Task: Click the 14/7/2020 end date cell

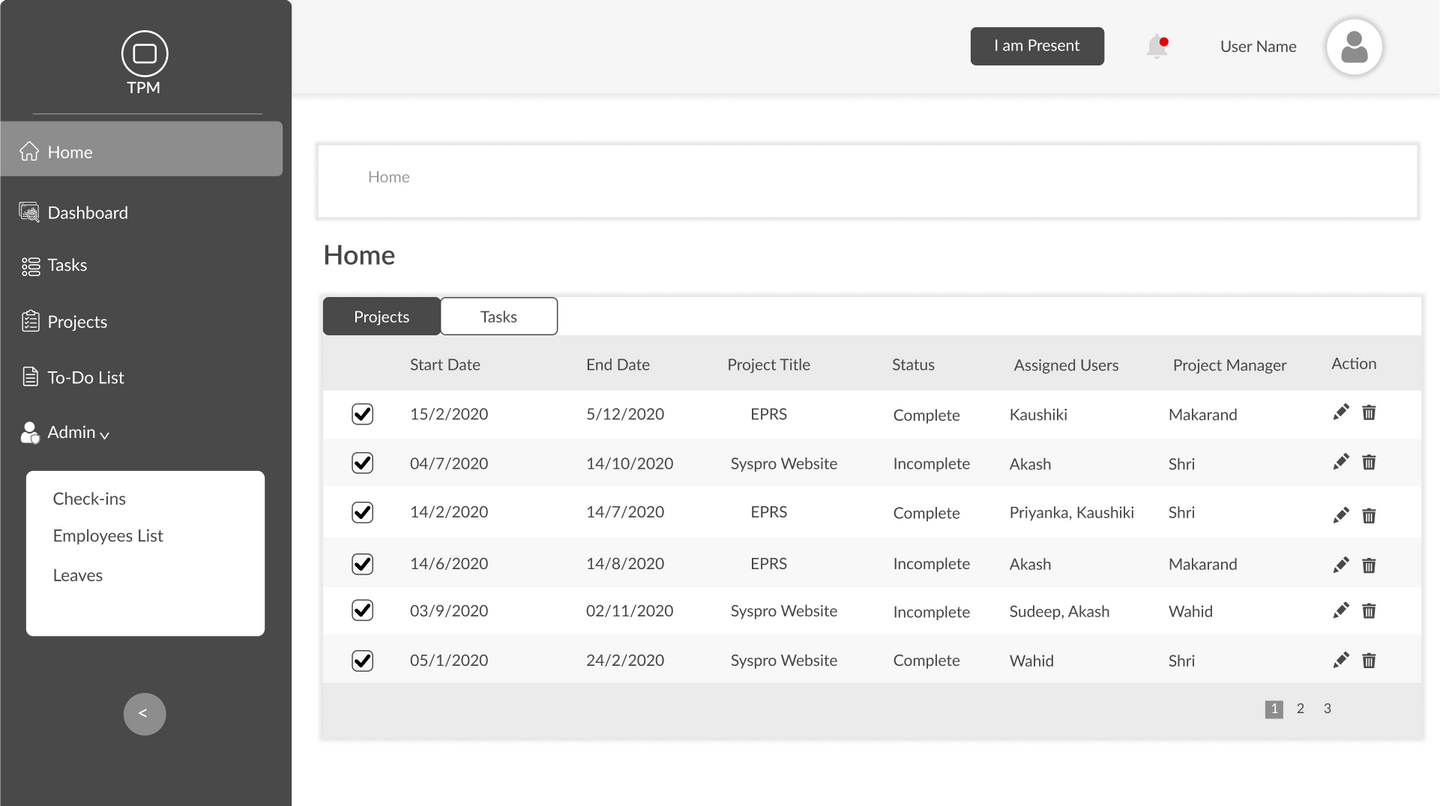Action: click(x=625, y=511)
